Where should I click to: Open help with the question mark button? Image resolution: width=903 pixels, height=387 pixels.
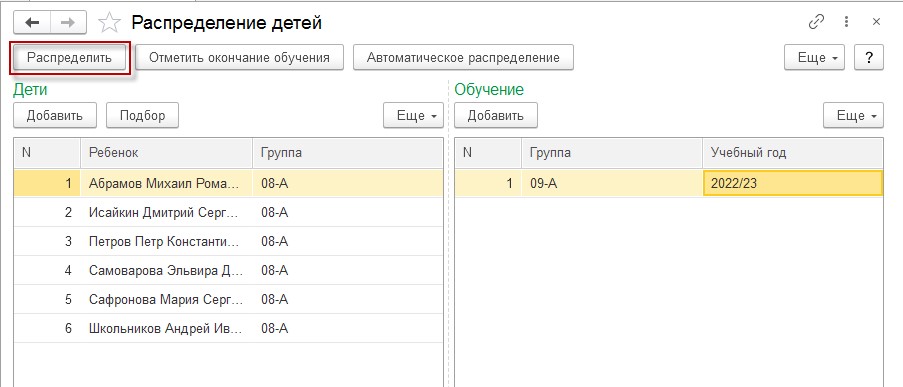(x=868, y=58)
